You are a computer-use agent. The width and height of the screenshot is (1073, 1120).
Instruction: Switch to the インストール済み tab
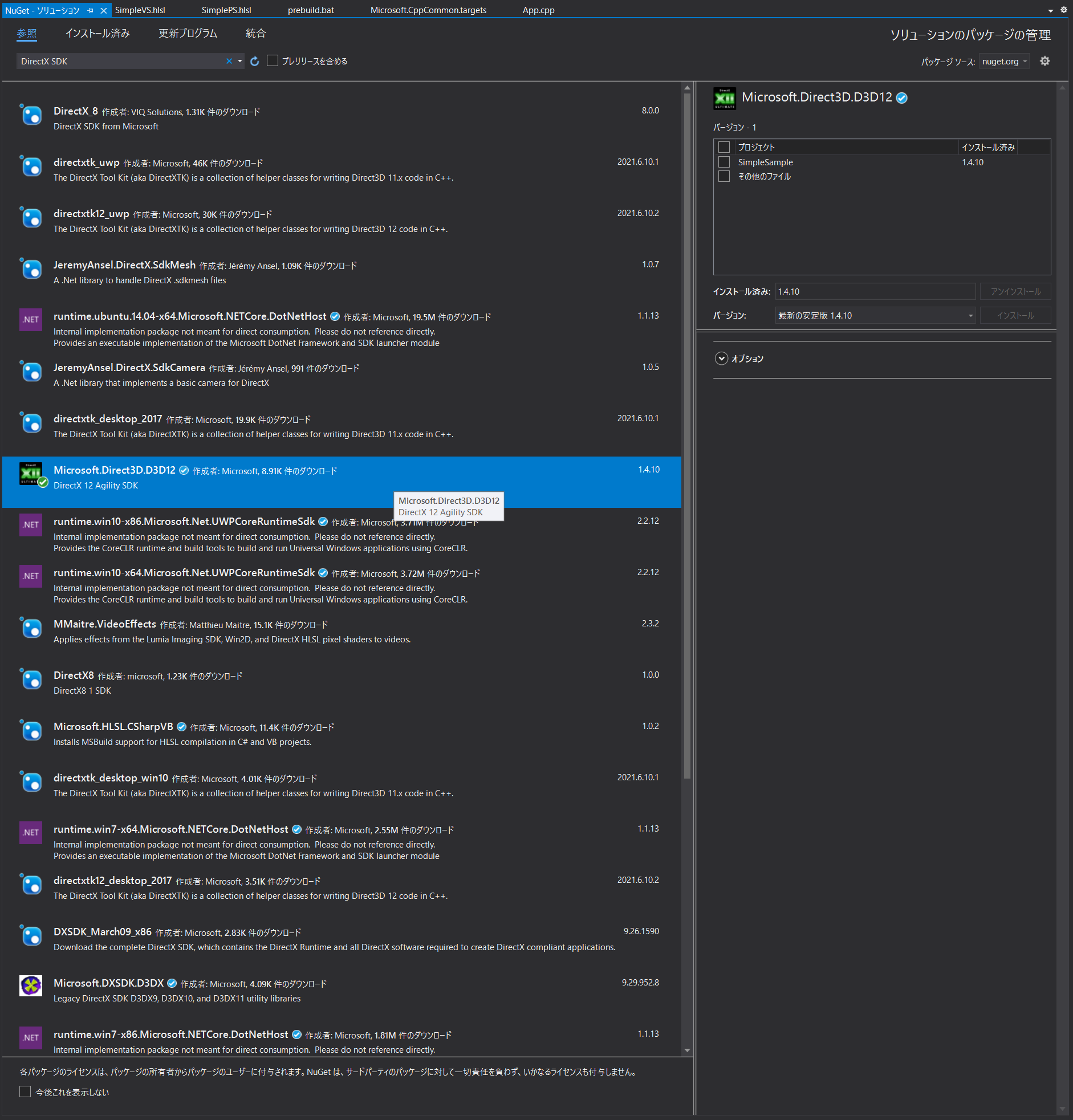(97, 33)
